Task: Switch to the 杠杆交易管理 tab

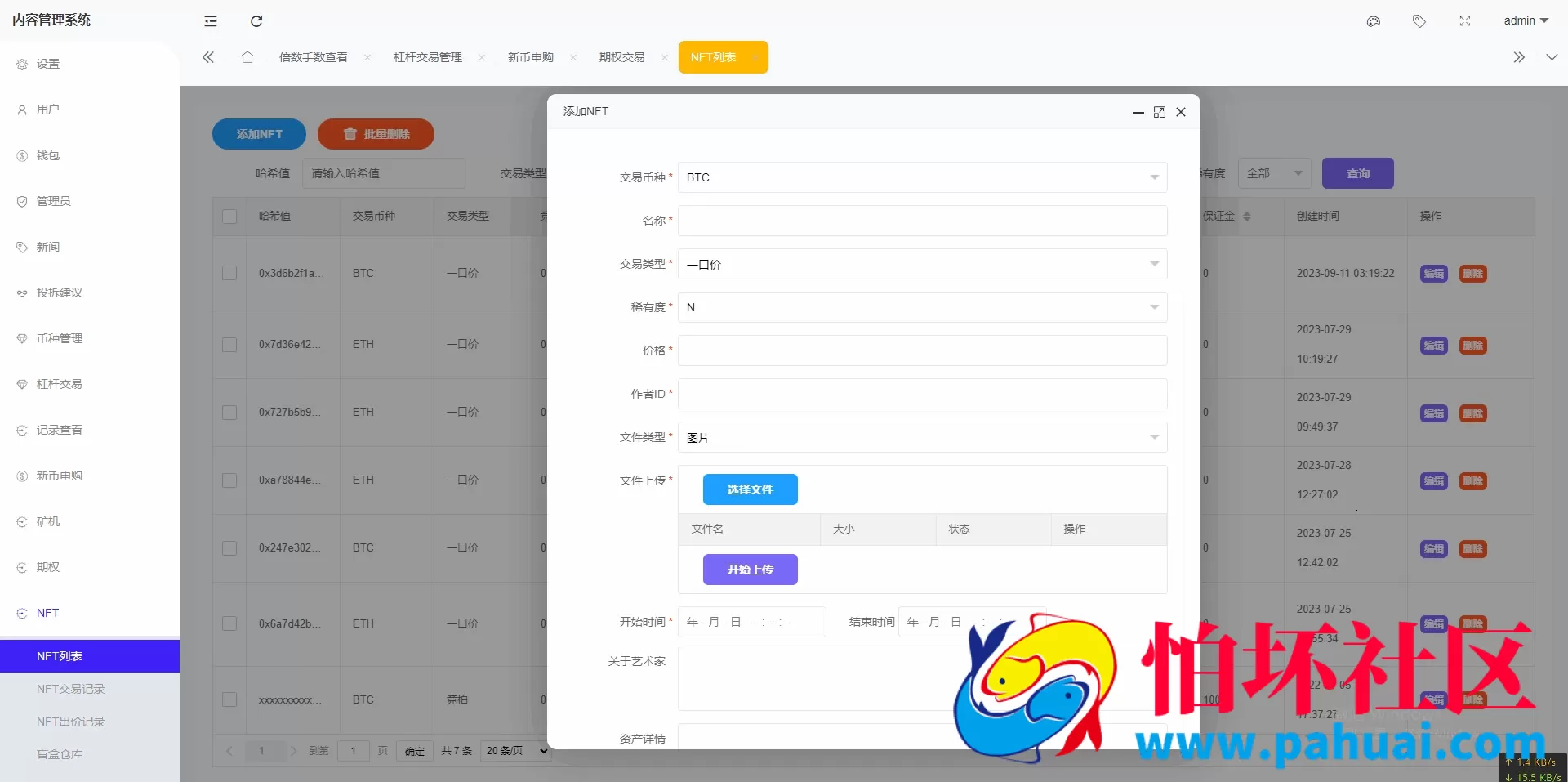Action: 428,57
